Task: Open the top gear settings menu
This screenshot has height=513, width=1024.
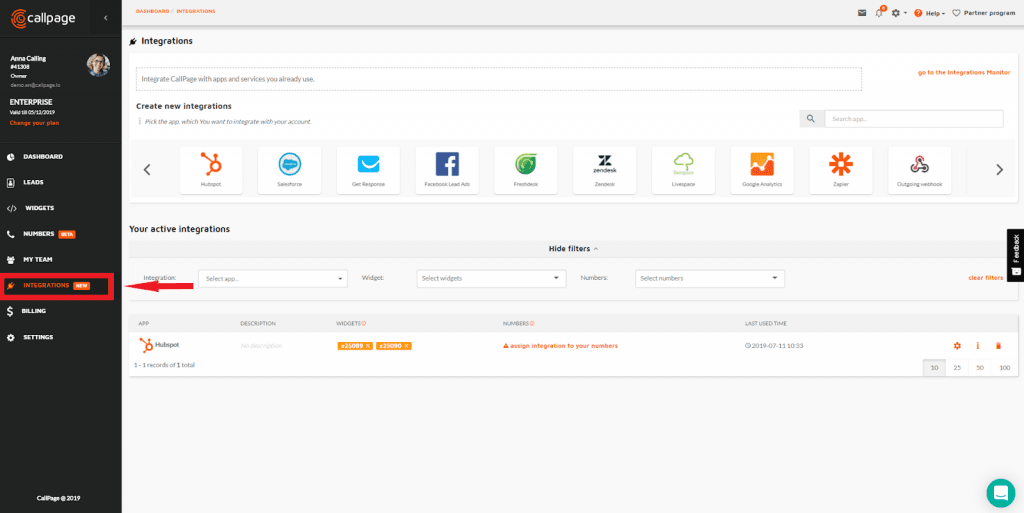Action: point(899,13)
